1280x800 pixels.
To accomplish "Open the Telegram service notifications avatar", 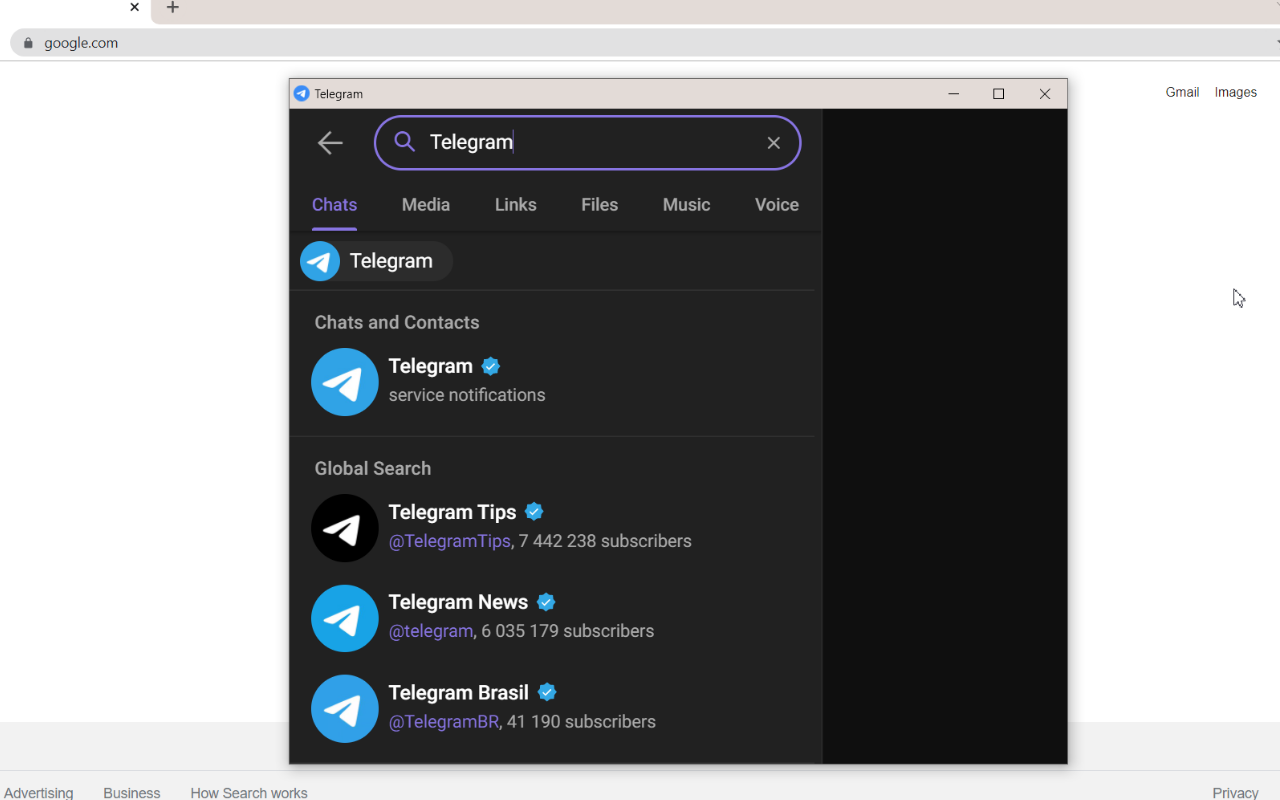I will pyautogui.click(x=344, y=381).
